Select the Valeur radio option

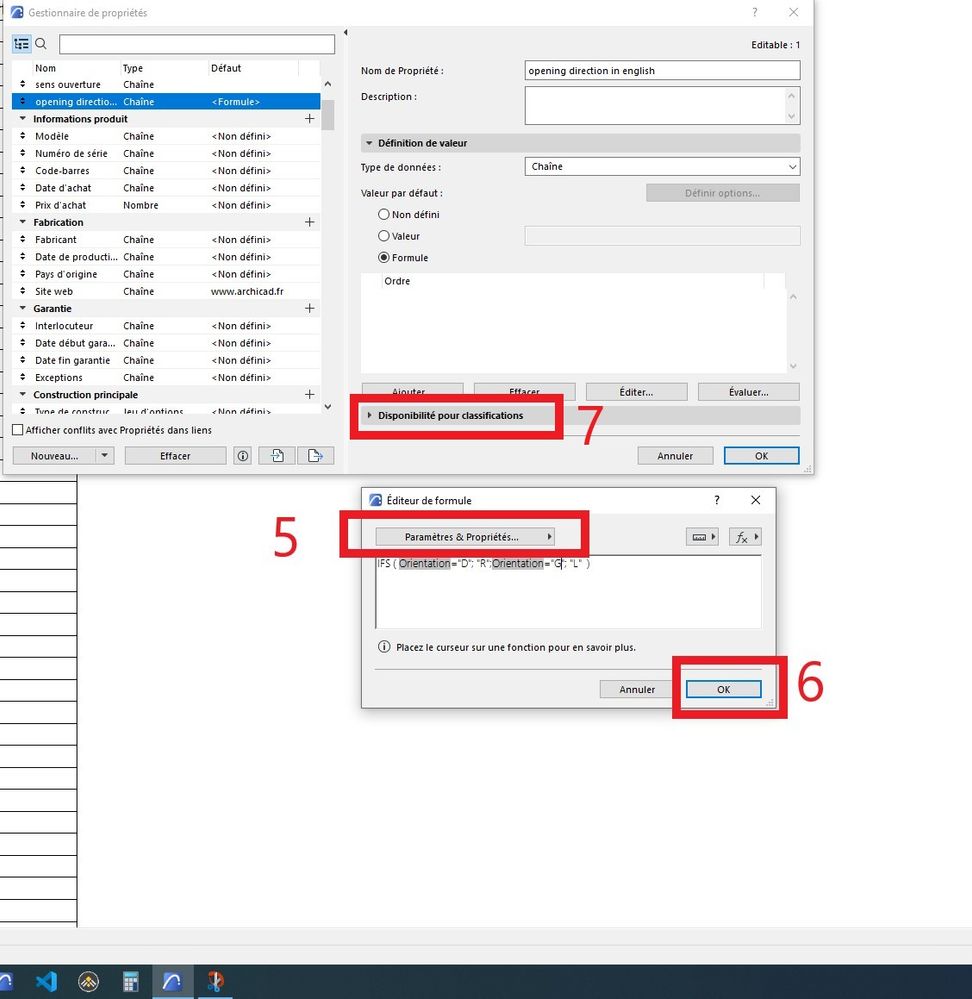click(x=383, y=236)
